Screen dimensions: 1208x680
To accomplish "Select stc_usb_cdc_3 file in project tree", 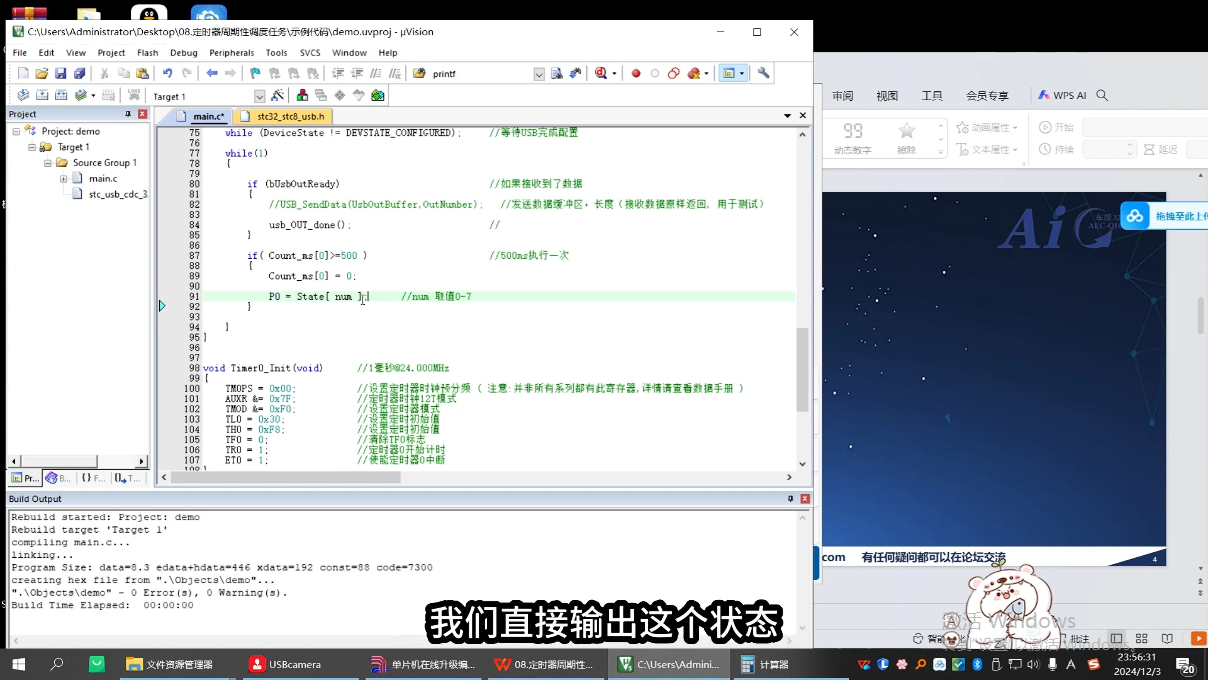I will (111, 194).
